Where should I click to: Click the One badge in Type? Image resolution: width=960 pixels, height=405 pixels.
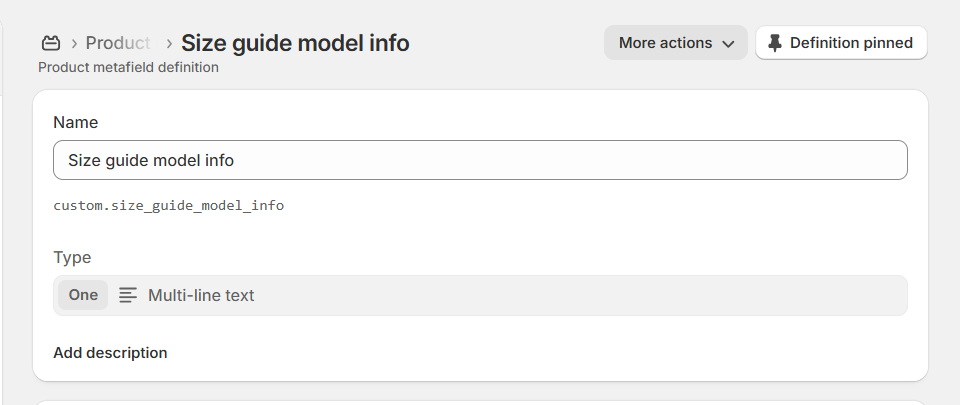tap(83, 295)
